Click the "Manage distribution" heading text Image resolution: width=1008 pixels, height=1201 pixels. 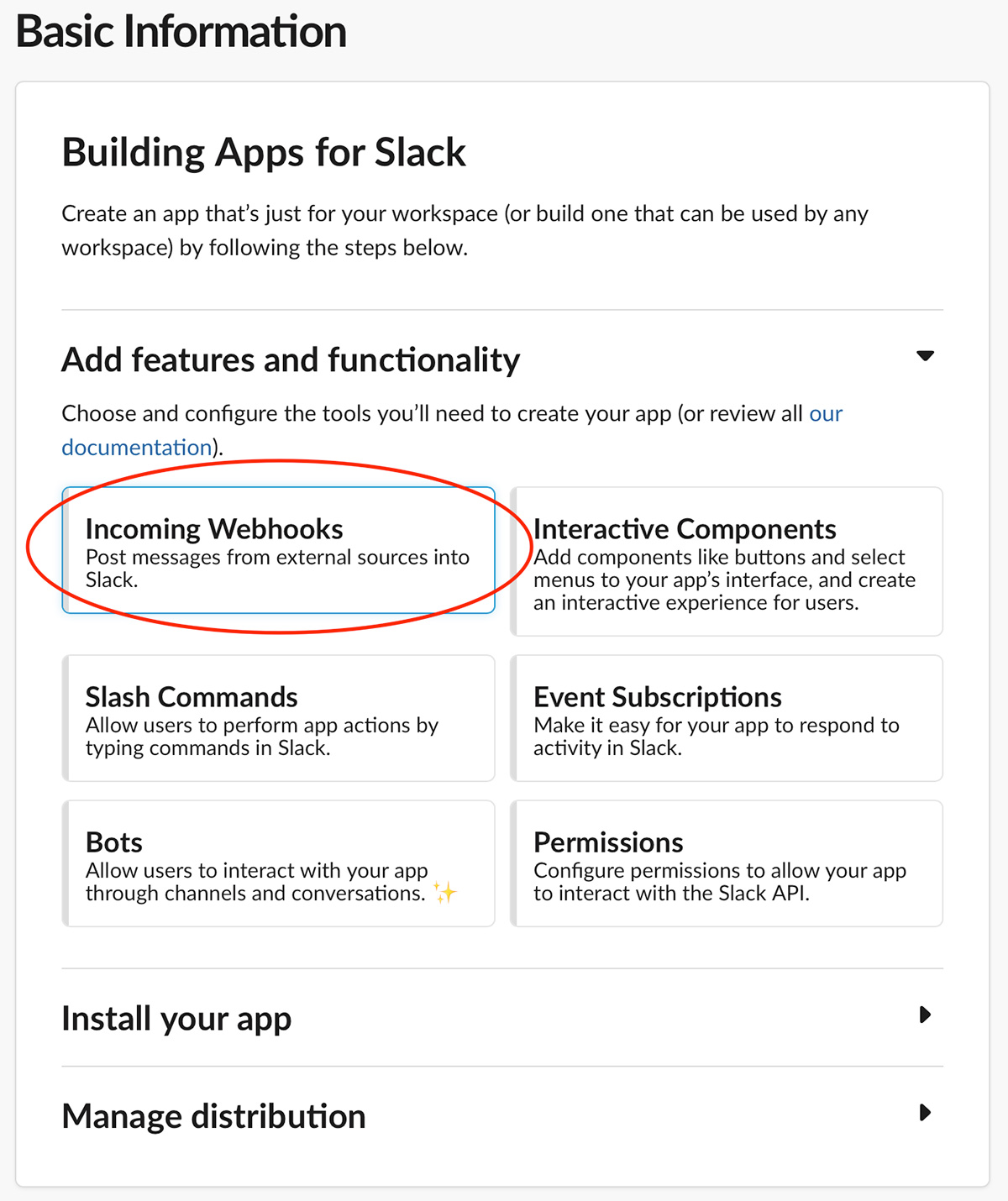point(213,1116)
